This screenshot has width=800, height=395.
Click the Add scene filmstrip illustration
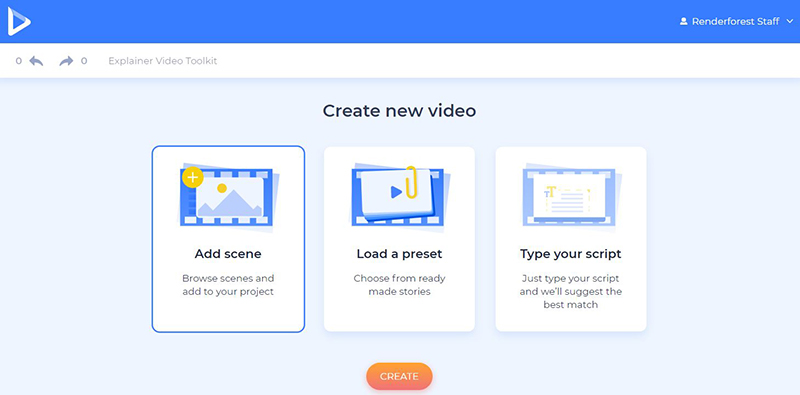point(229,196)
